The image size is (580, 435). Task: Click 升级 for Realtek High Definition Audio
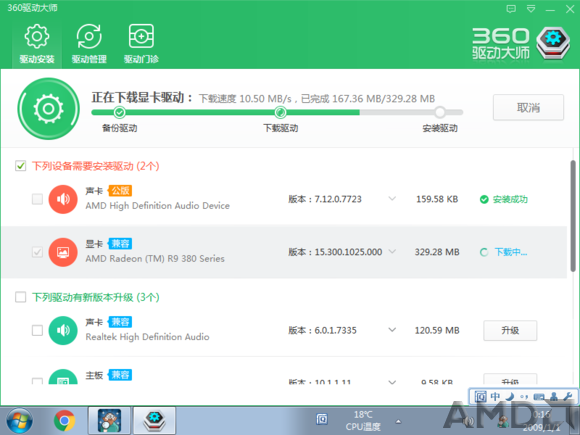(x=510, y=330)
